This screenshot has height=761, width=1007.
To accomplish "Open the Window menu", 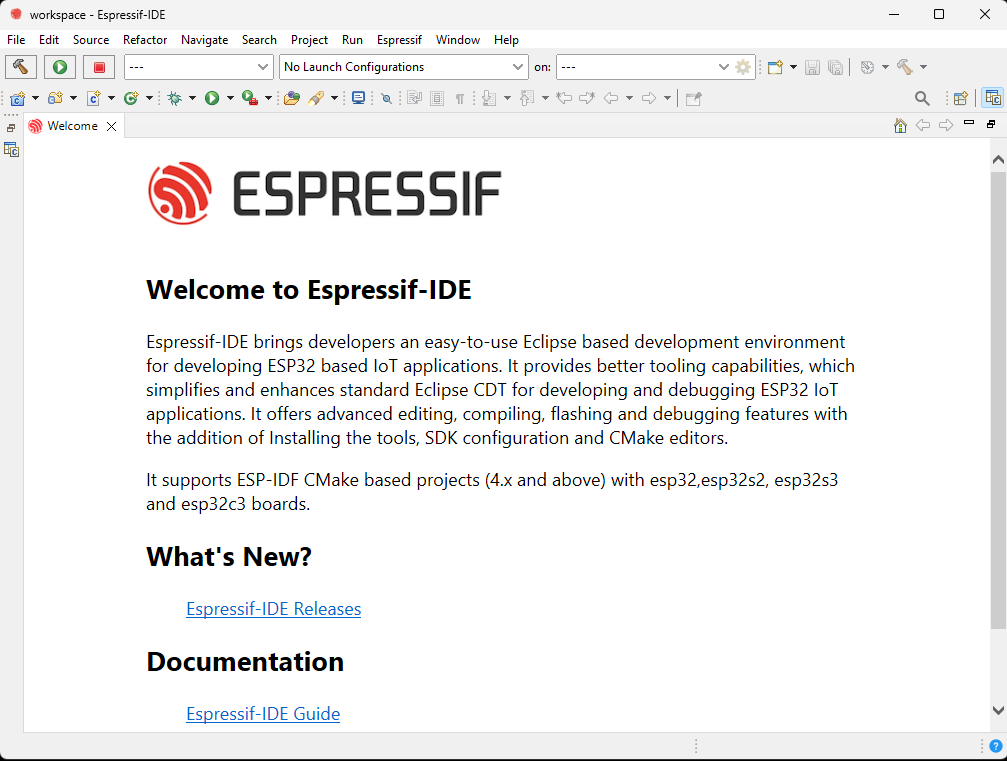I will coord(458,40).
